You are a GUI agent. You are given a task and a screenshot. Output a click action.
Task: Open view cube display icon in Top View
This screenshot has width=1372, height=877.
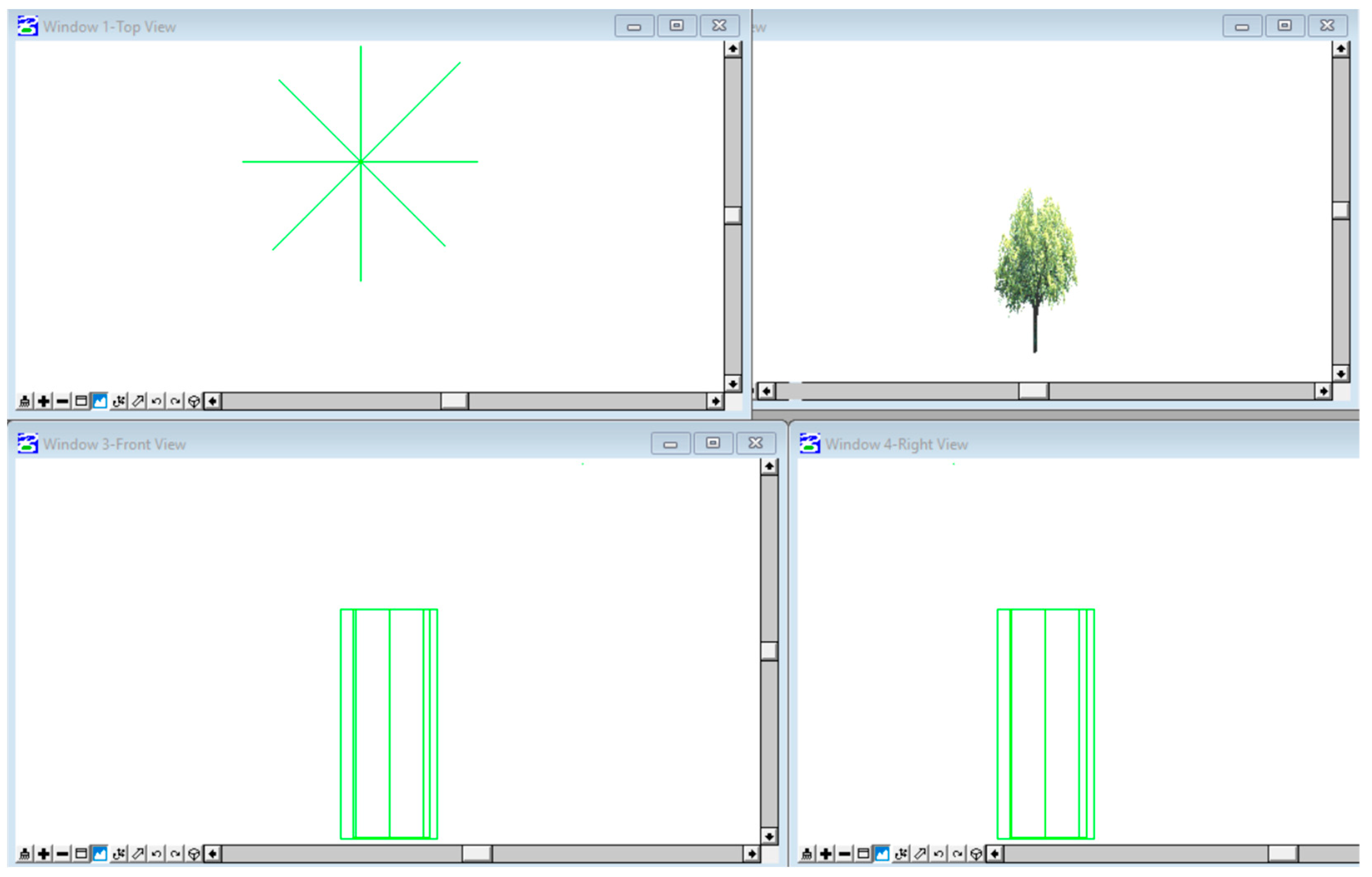pyautogui.click(x=194, y=401)
